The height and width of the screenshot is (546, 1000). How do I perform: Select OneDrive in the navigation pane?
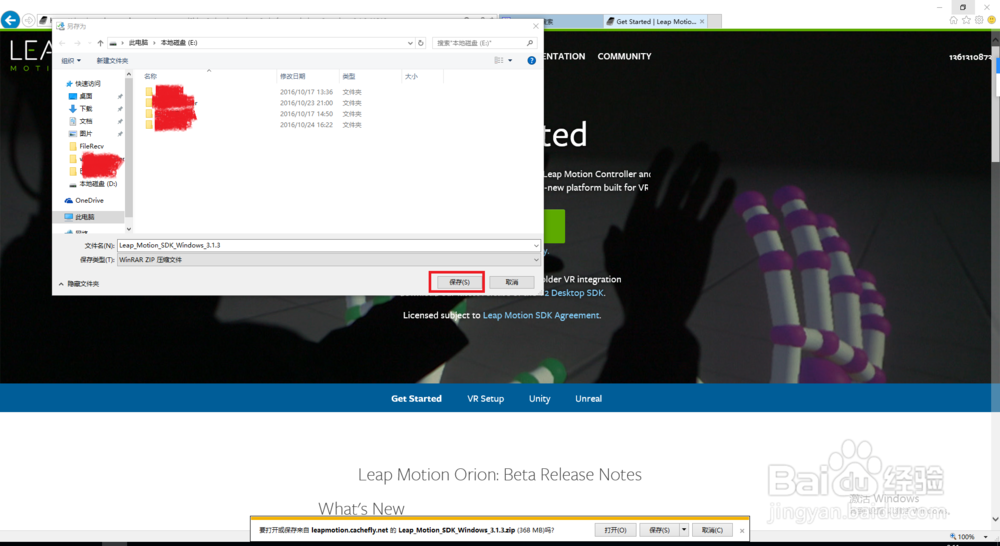(89, 200)
